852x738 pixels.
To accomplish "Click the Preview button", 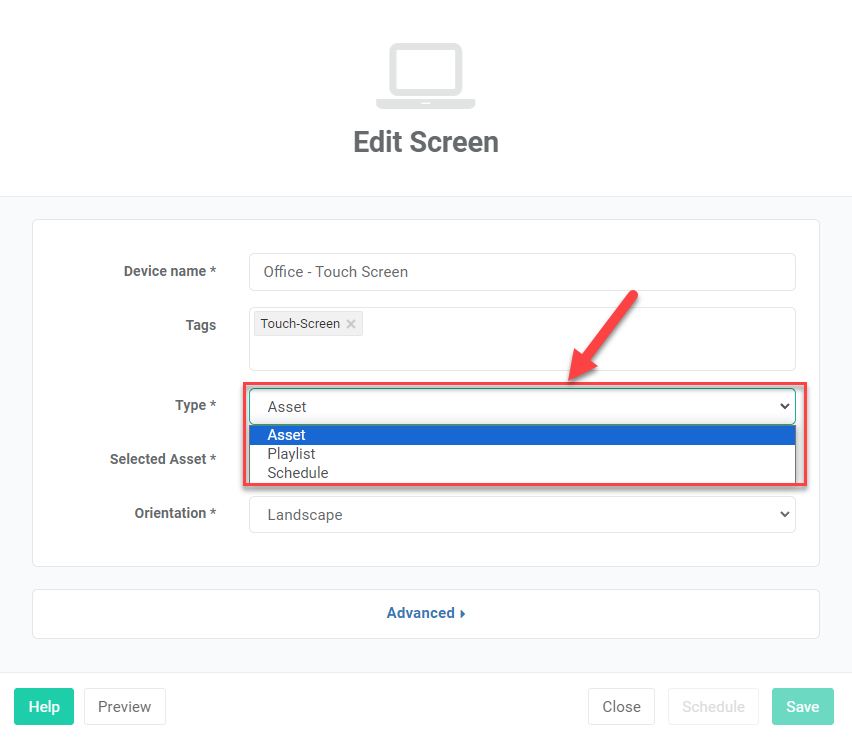I will click(x=124, y=706).
